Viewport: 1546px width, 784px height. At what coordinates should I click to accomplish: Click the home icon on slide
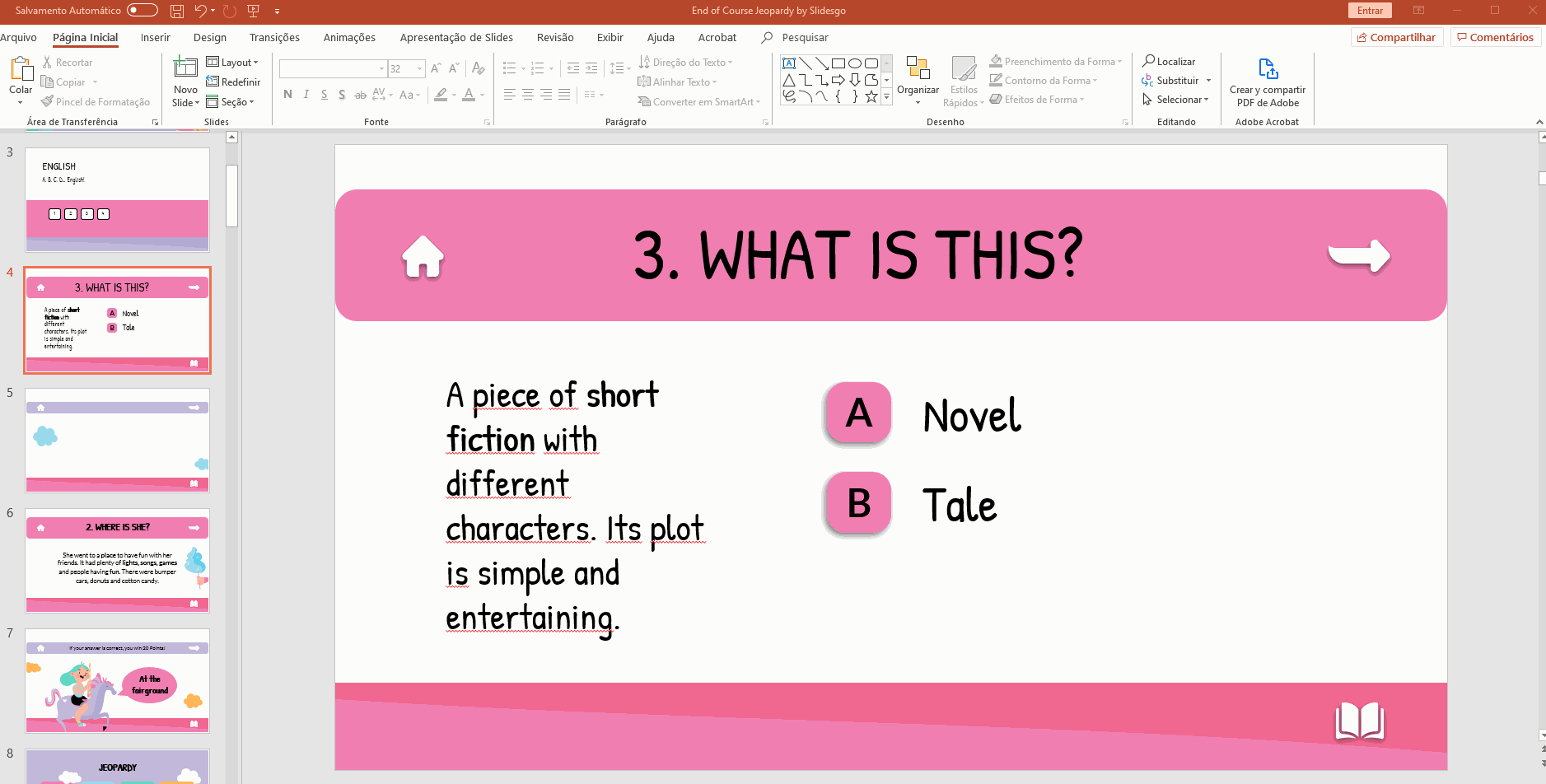(x=423, y=256)
